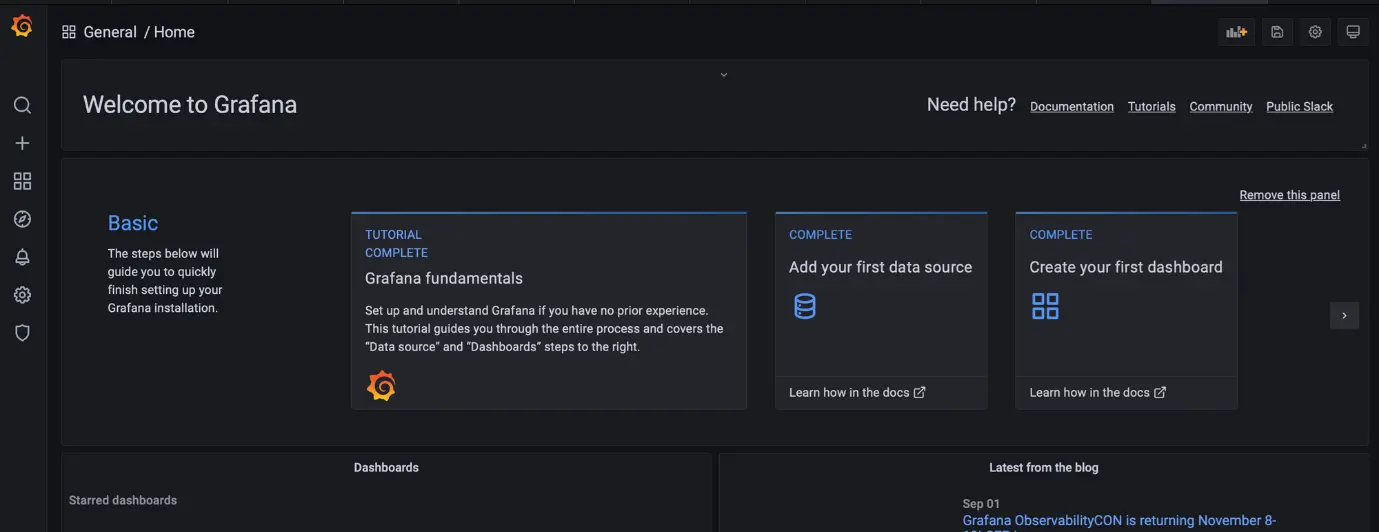
Task: Click the Create plus icon in sidebar
Action: [x=22, y=143]
